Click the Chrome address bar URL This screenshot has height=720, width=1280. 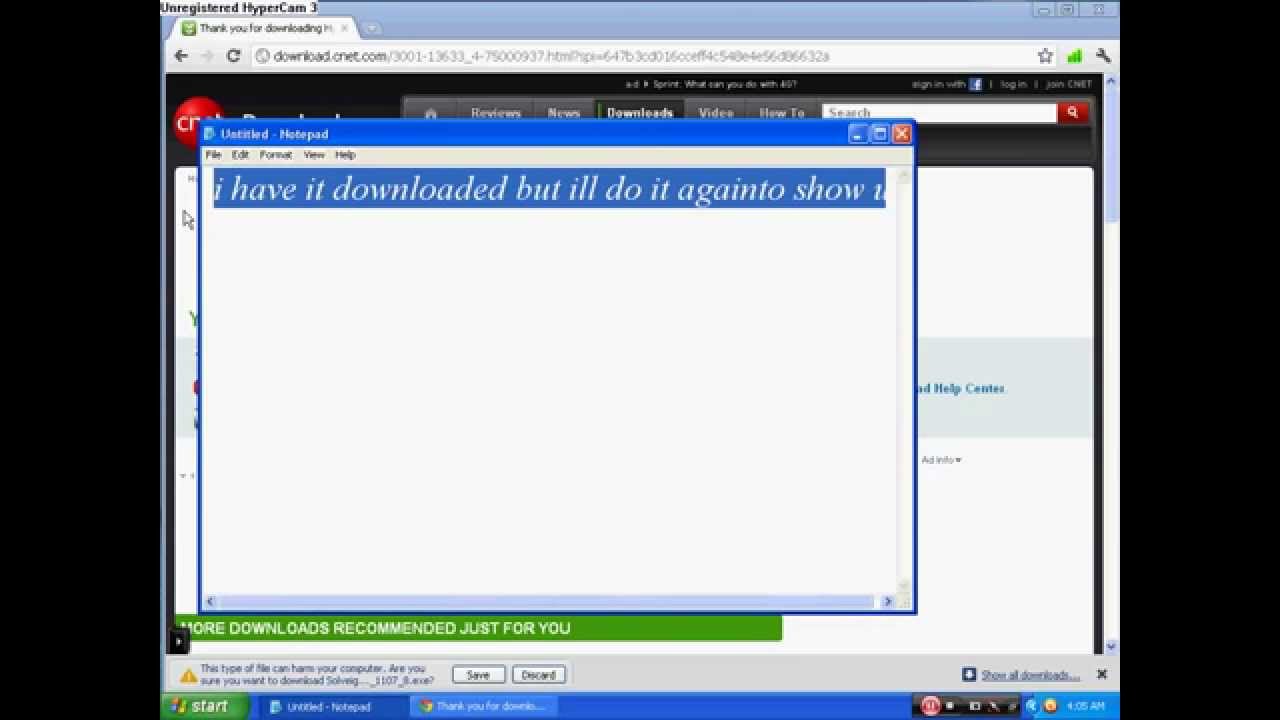[x=551, y=56]
